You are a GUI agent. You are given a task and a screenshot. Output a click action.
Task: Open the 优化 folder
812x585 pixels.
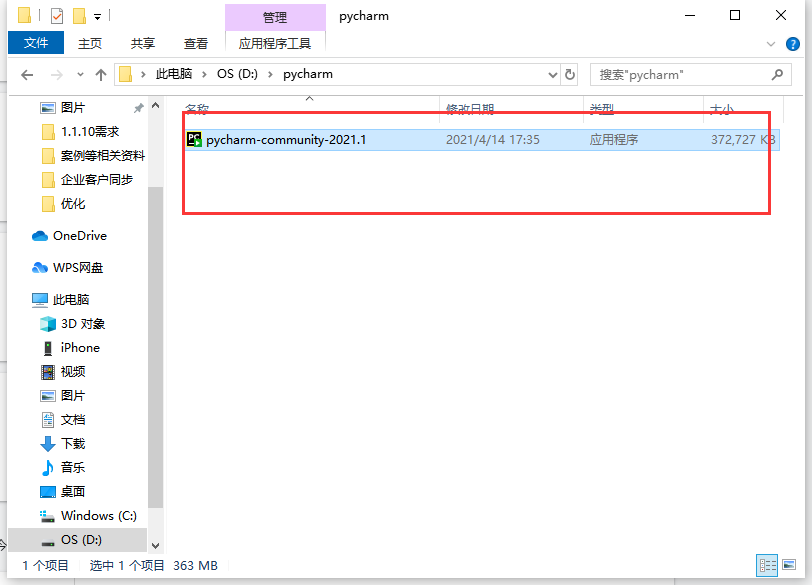[72, 203]
